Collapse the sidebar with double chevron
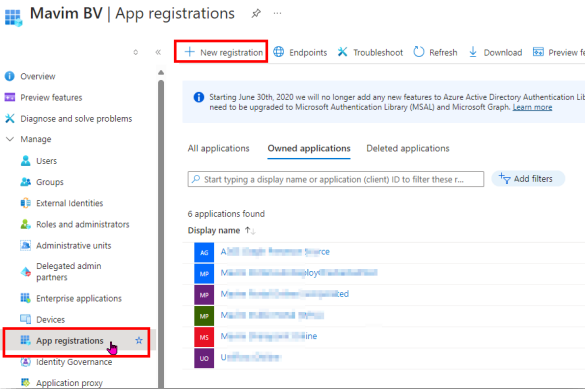 point(158,52)
